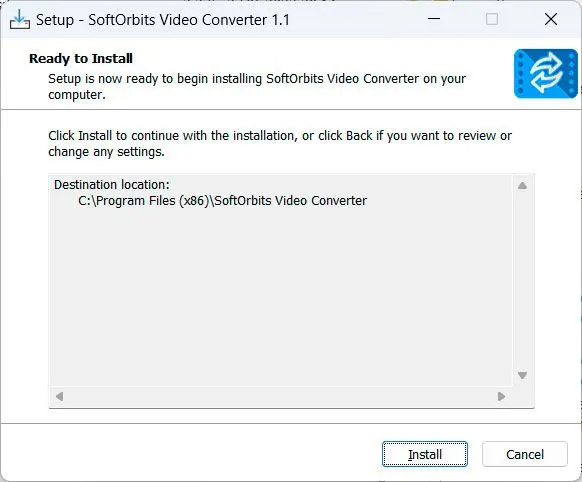Viewport: 582px width, 482px height.
Task: Click the 'Click Install to continue' instruction text
Action: click(280, 144)
